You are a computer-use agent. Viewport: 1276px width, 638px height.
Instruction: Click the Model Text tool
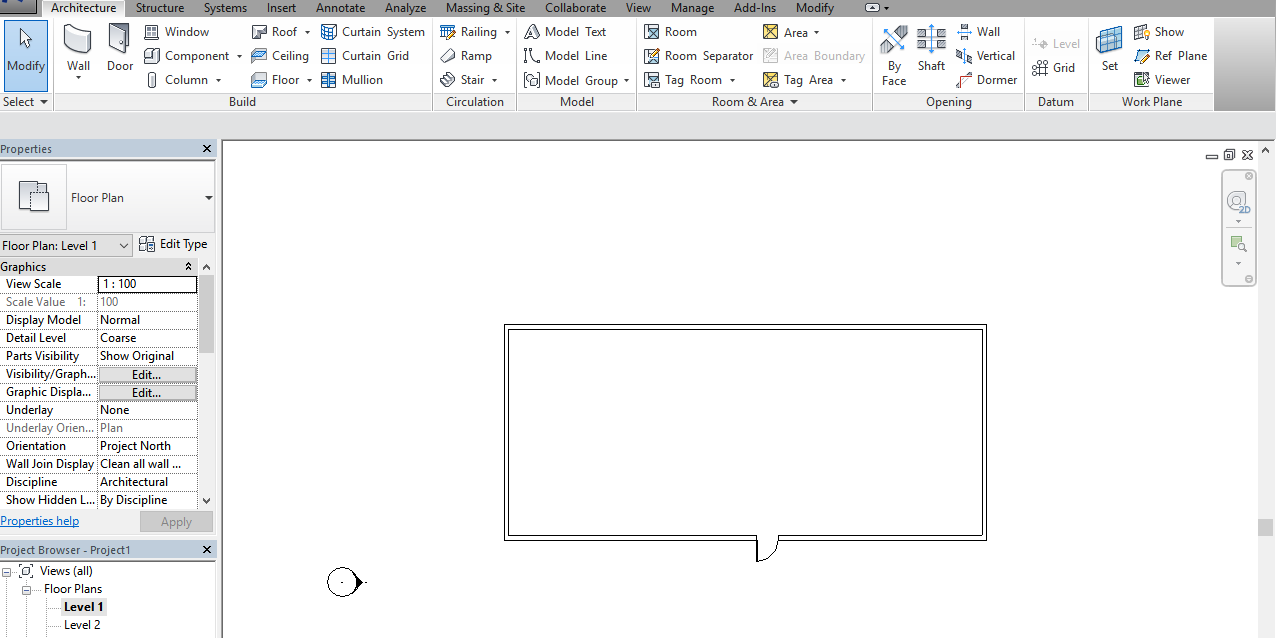(565, 32)
